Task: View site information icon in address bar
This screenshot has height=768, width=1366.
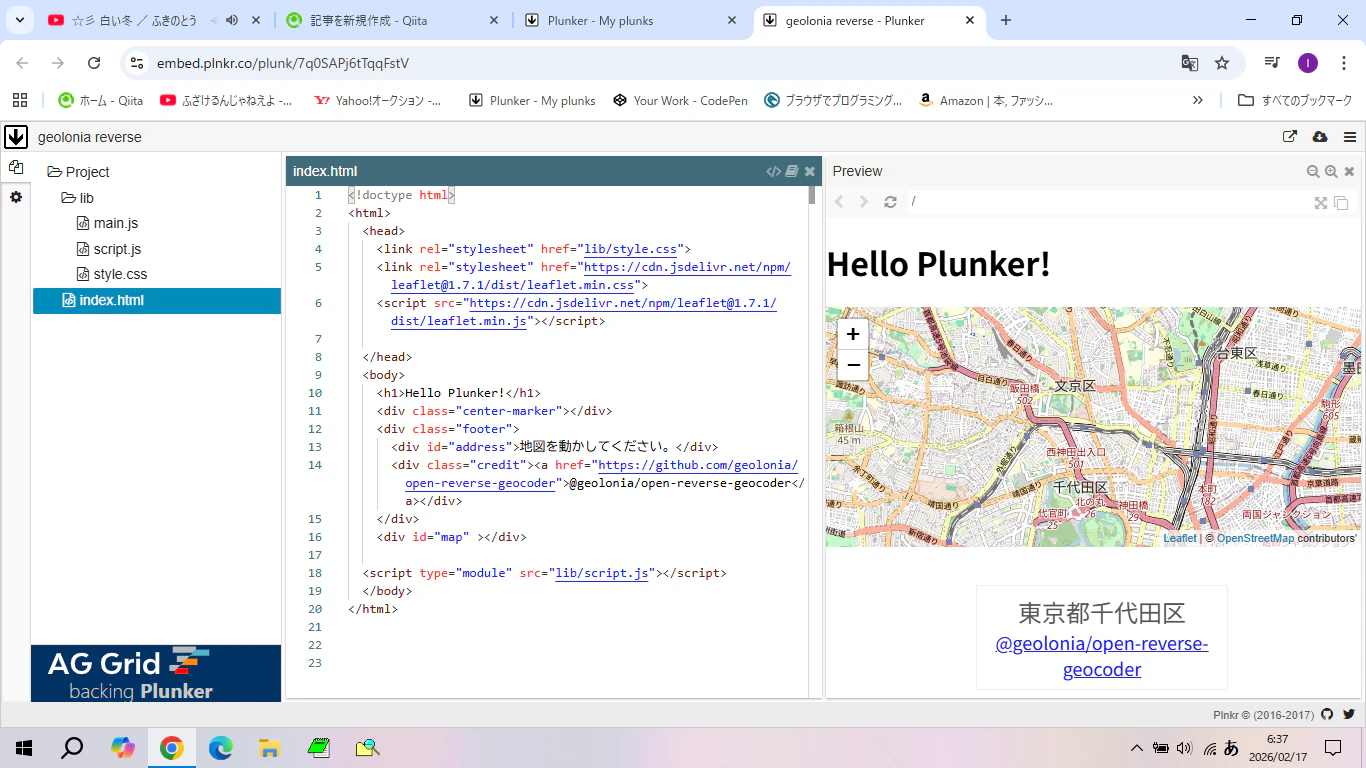Action: pos(137,63)
